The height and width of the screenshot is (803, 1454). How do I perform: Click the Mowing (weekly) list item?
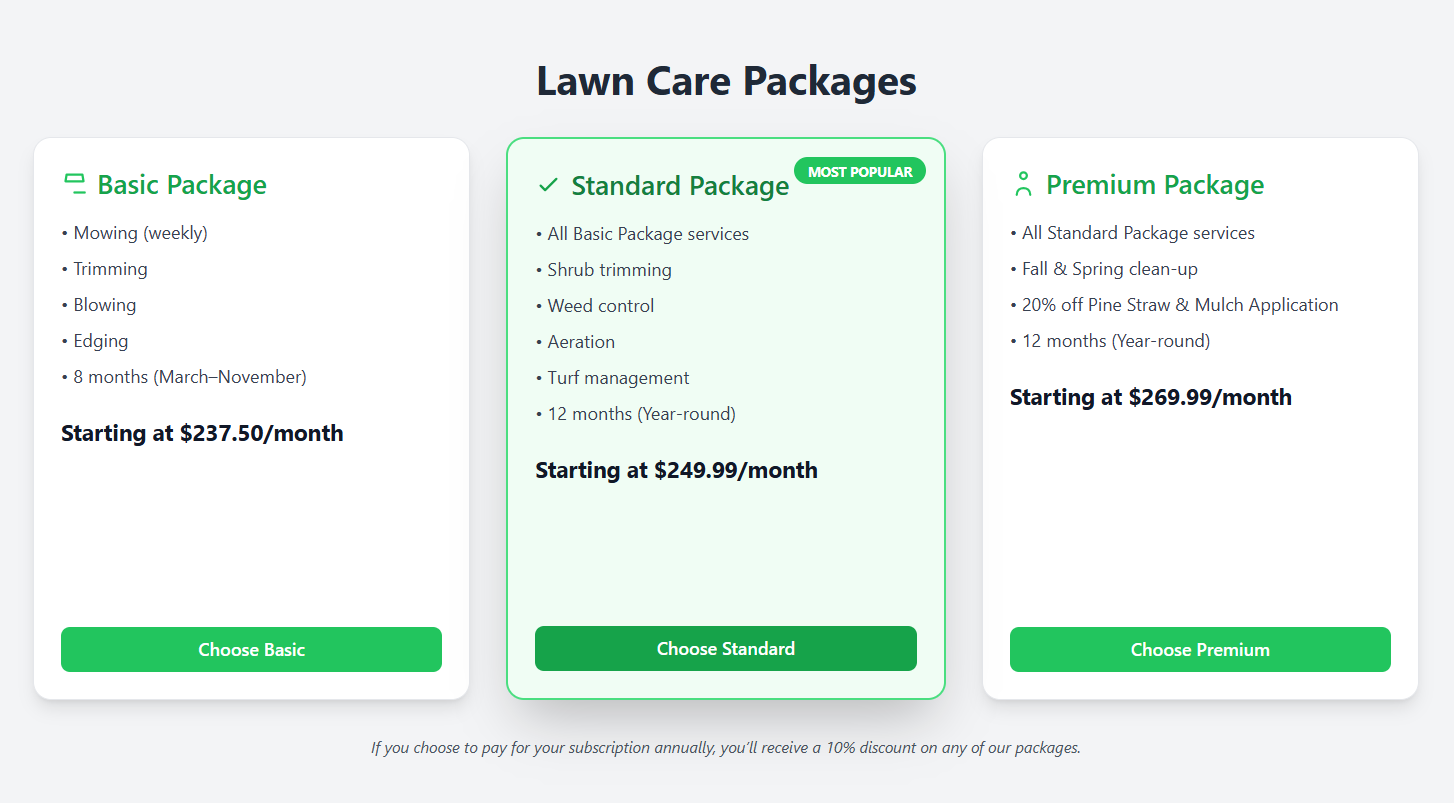[134, 233]
